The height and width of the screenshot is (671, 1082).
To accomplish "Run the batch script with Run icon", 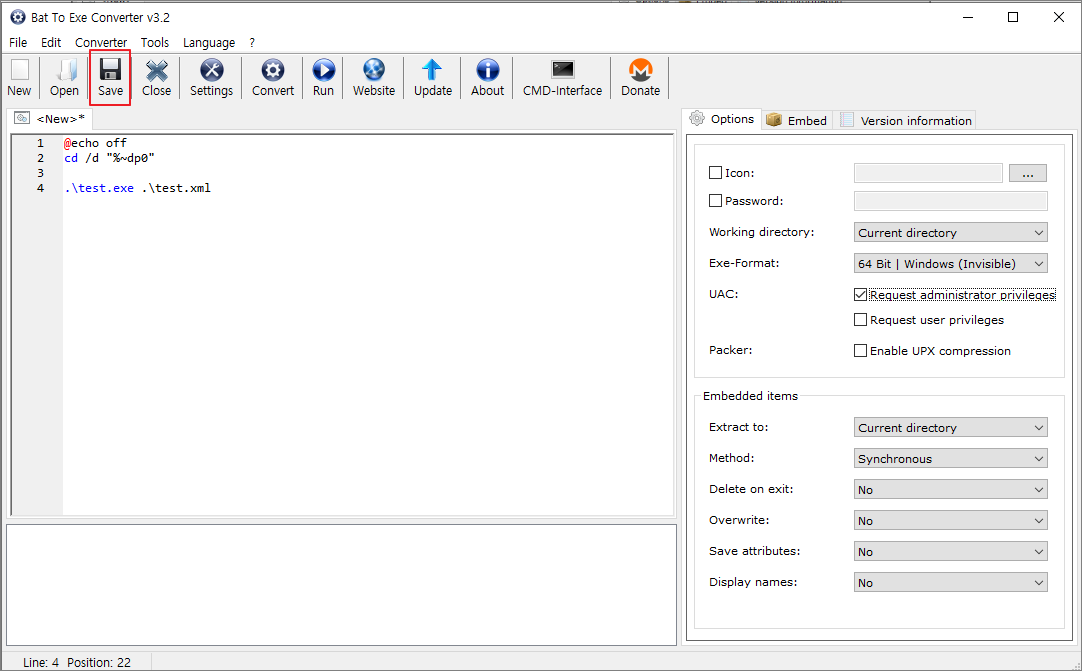I will tap(323, 70).
